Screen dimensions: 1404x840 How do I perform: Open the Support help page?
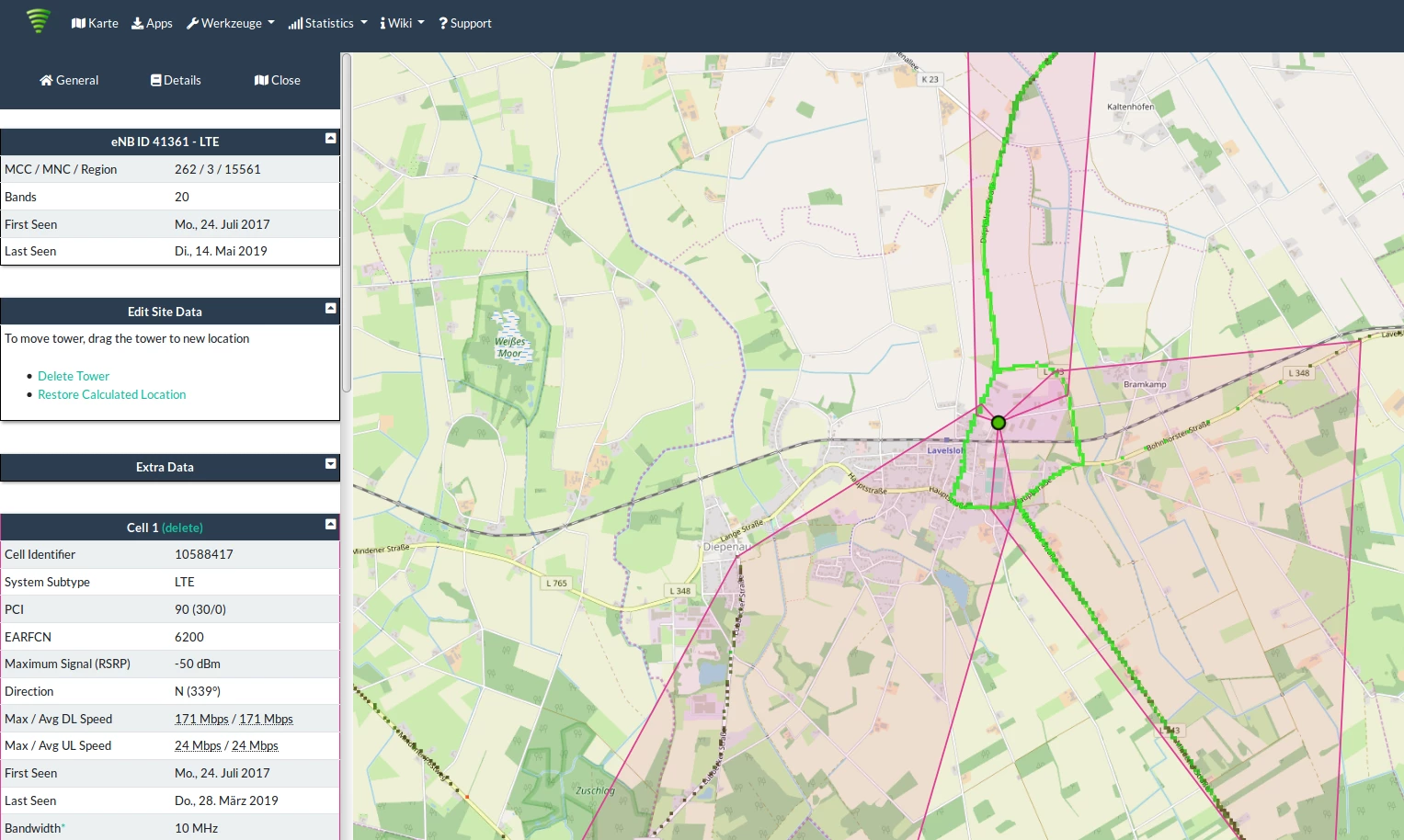coord(465,23)
